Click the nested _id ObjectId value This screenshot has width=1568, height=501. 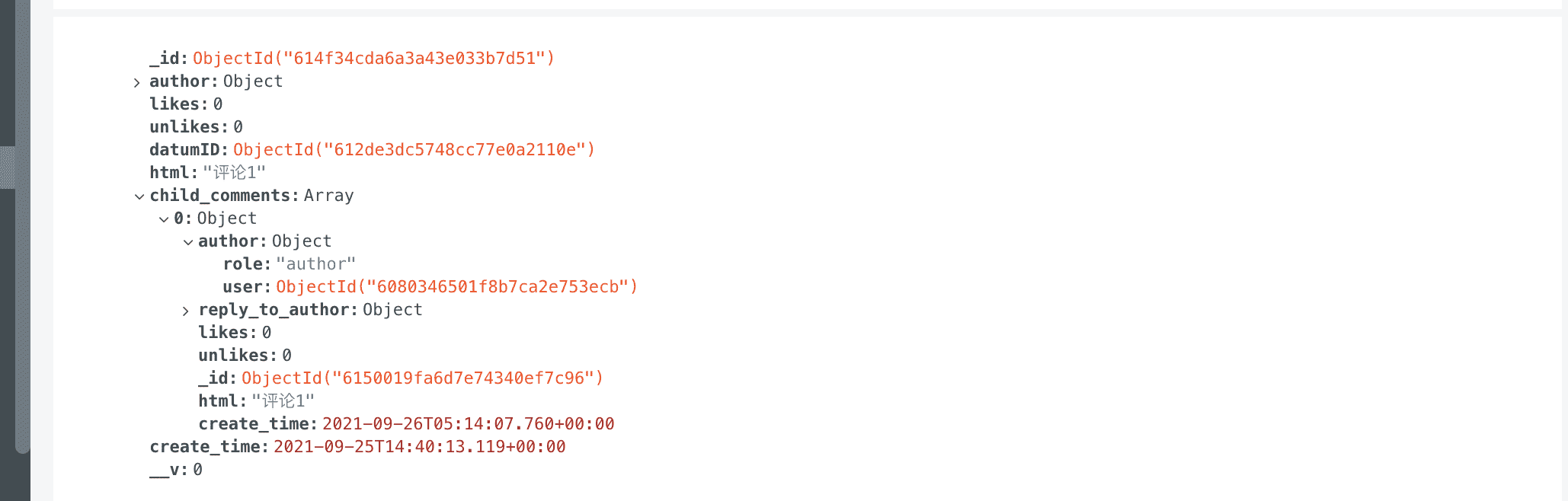[x=422, y=378]
